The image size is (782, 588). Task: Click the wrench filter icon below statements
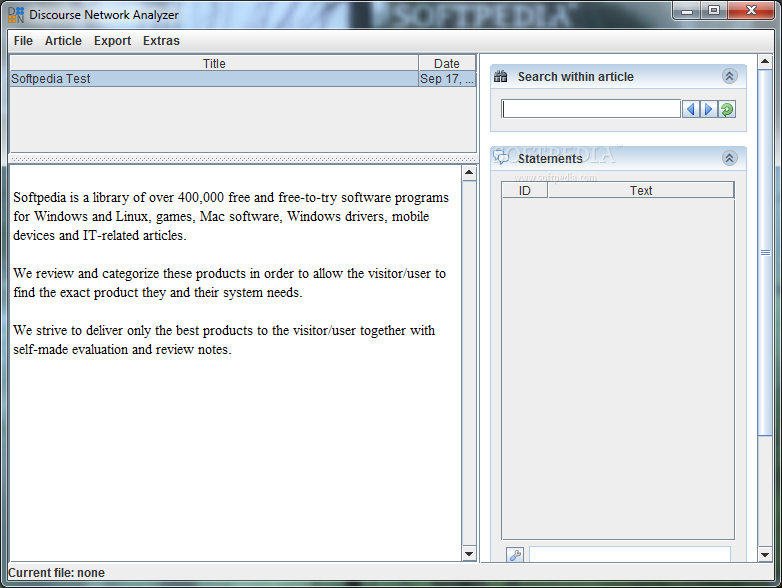coord(515,555)
